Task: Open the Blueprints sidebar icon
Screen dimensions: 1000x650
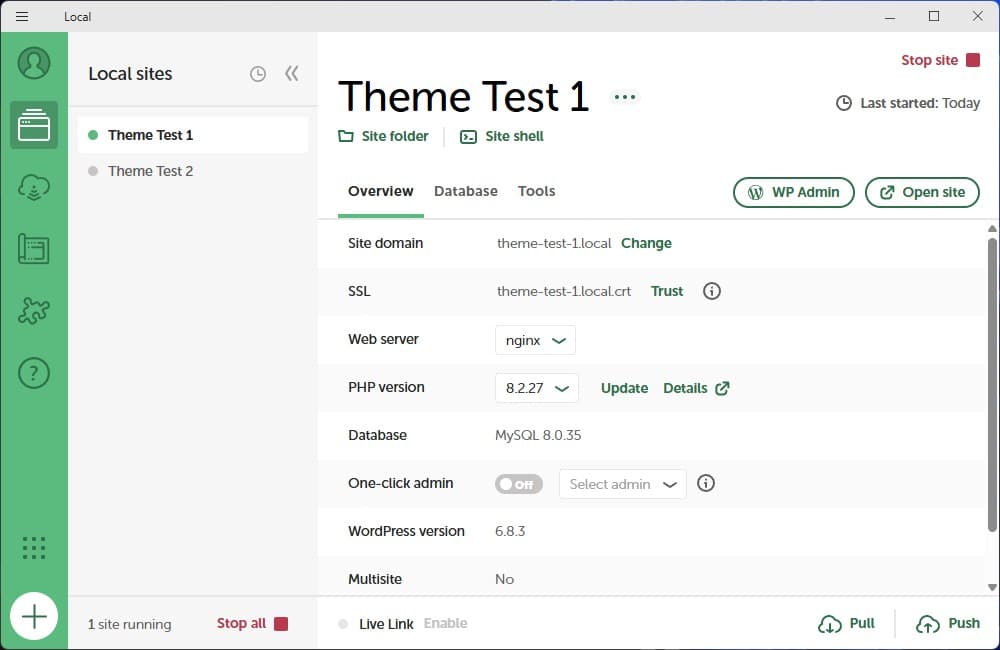Action: coord(34,249)
